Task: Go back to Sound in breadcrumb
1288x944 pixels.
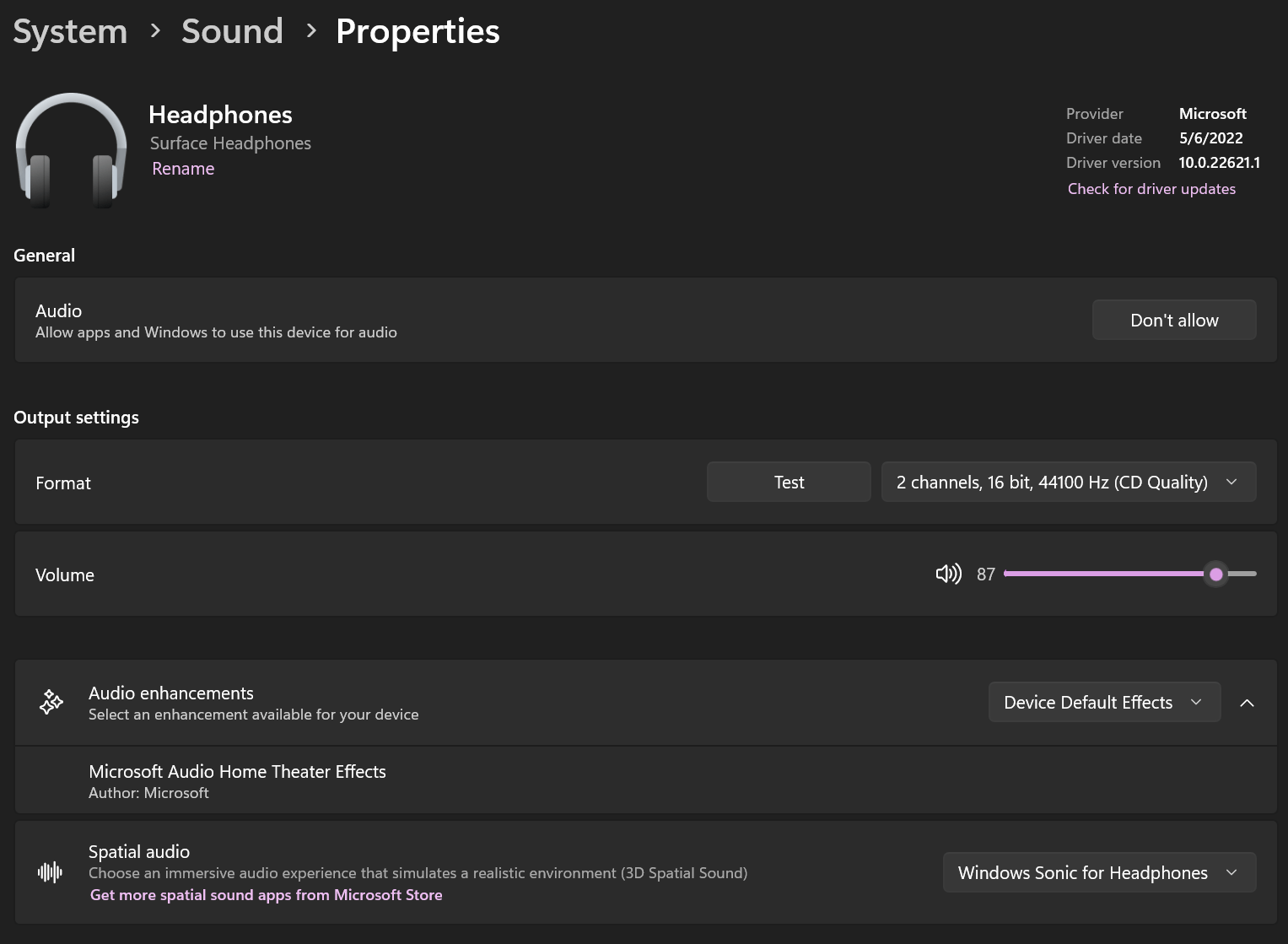Action: (x=232, y=32)
